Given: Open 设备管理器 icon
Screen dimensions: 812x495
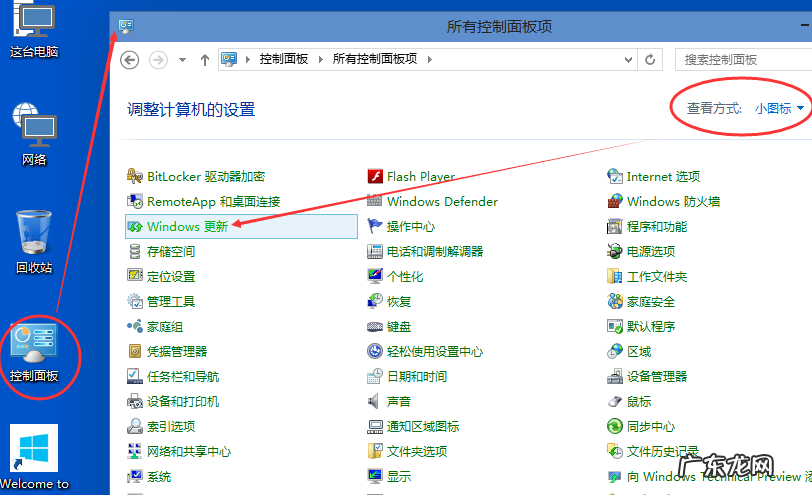Looking at the screenshot, I should pos(615,376).
